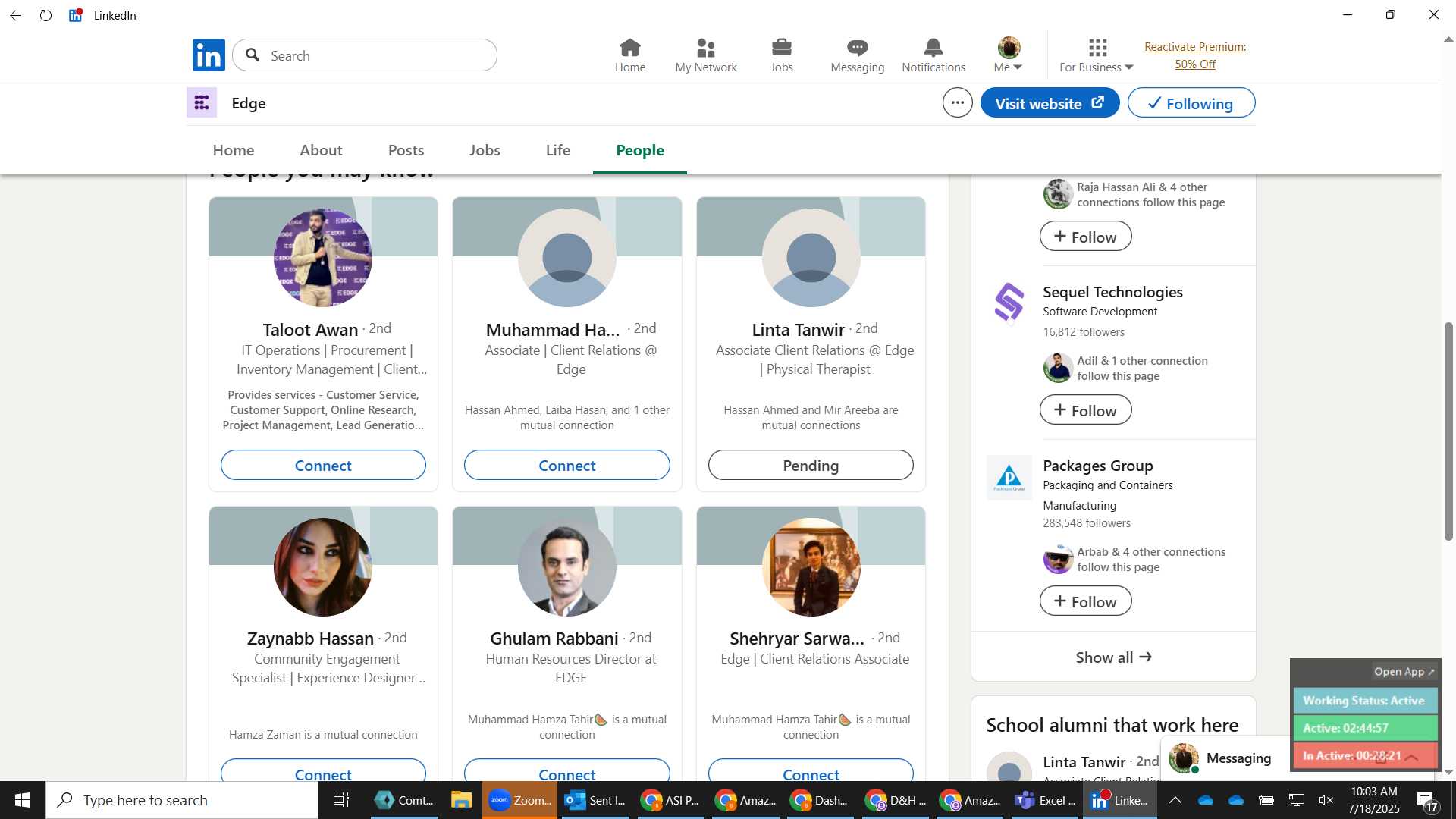Connect with Taloot Awan
This screenshot has width=1456, height=819.
(x=323, y=466)
